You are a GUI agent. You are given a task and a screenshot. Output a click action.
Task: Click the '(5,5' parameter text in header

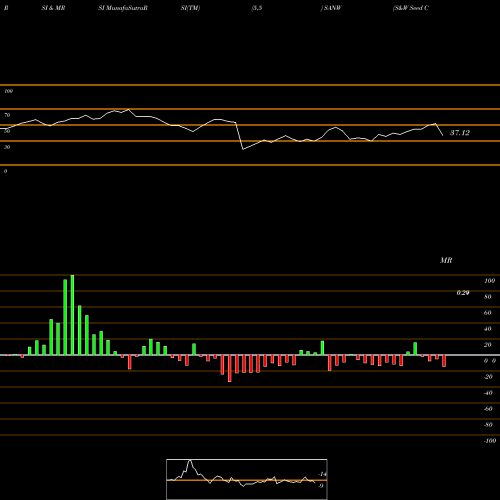tap(257, 8)
